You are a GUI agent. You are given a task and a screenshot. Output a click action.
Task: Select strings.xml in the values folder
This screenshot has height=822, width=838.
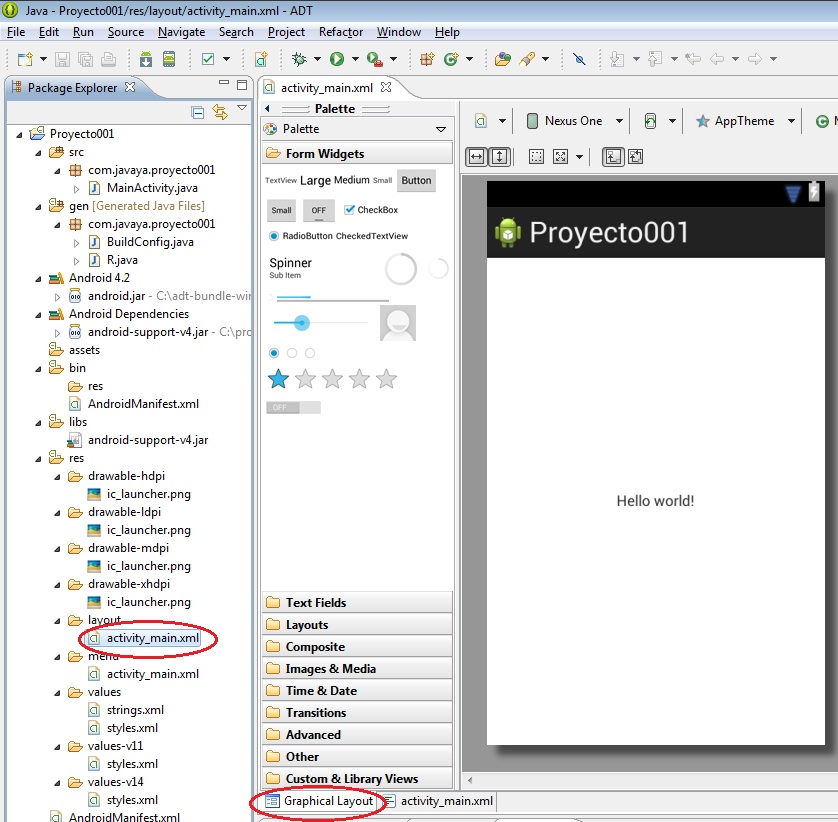pyautogui.click(x=135, y=710)
